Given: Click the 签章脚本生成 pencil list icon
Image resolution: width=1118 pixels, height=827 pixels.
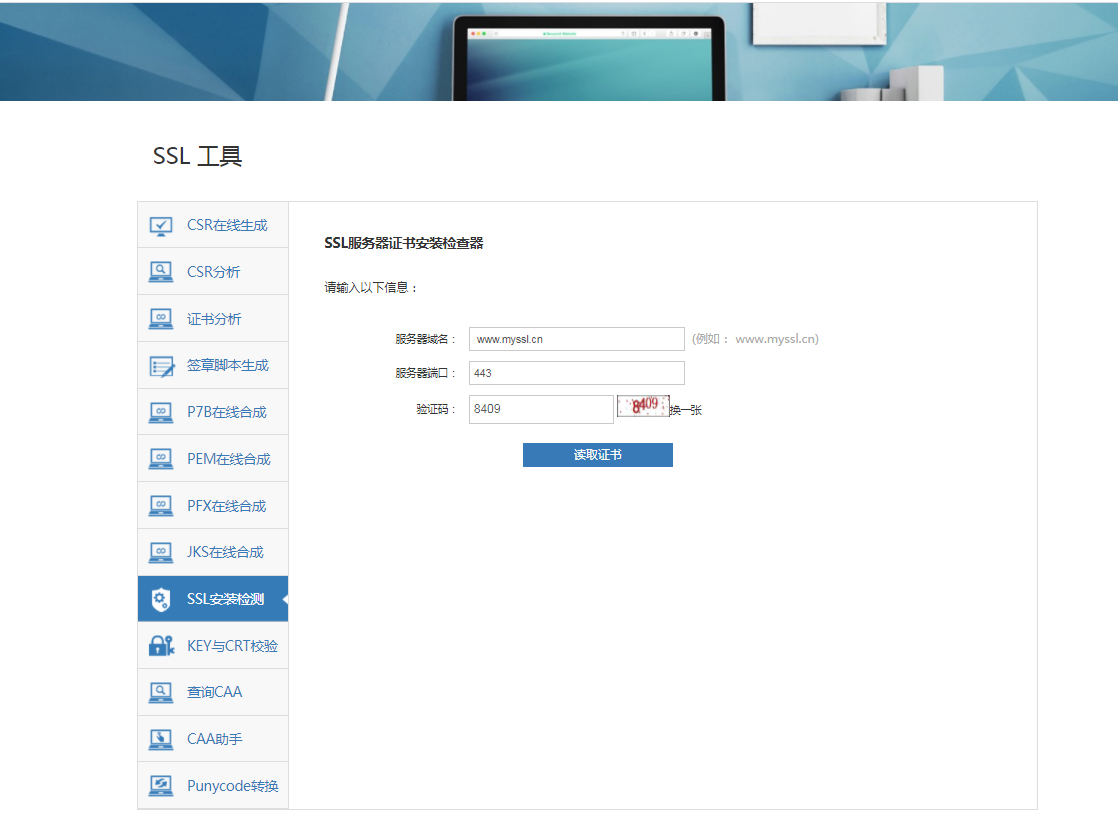Looking at the screenshot, I should click(162, 366).
